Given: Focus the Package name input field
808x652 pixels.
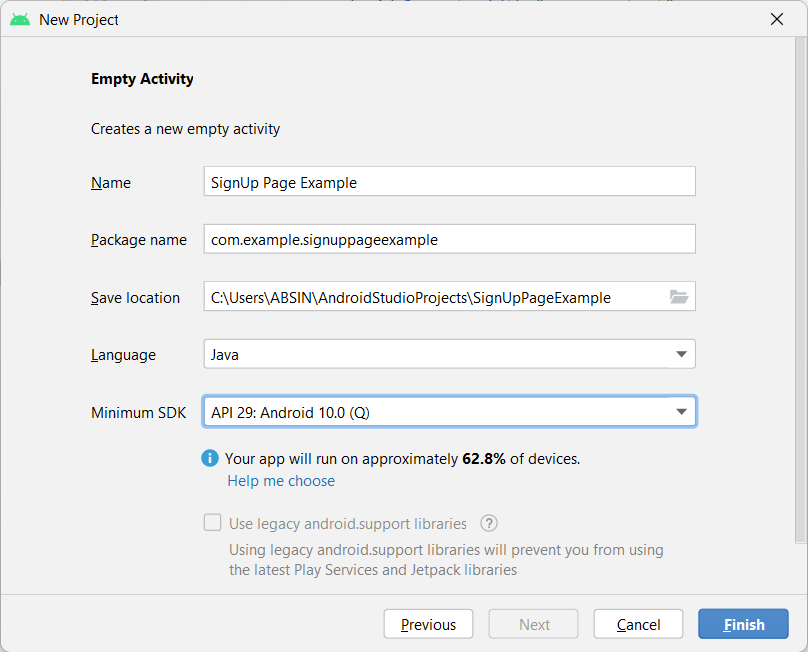Looking at the screenshot, I should [449, 240].
